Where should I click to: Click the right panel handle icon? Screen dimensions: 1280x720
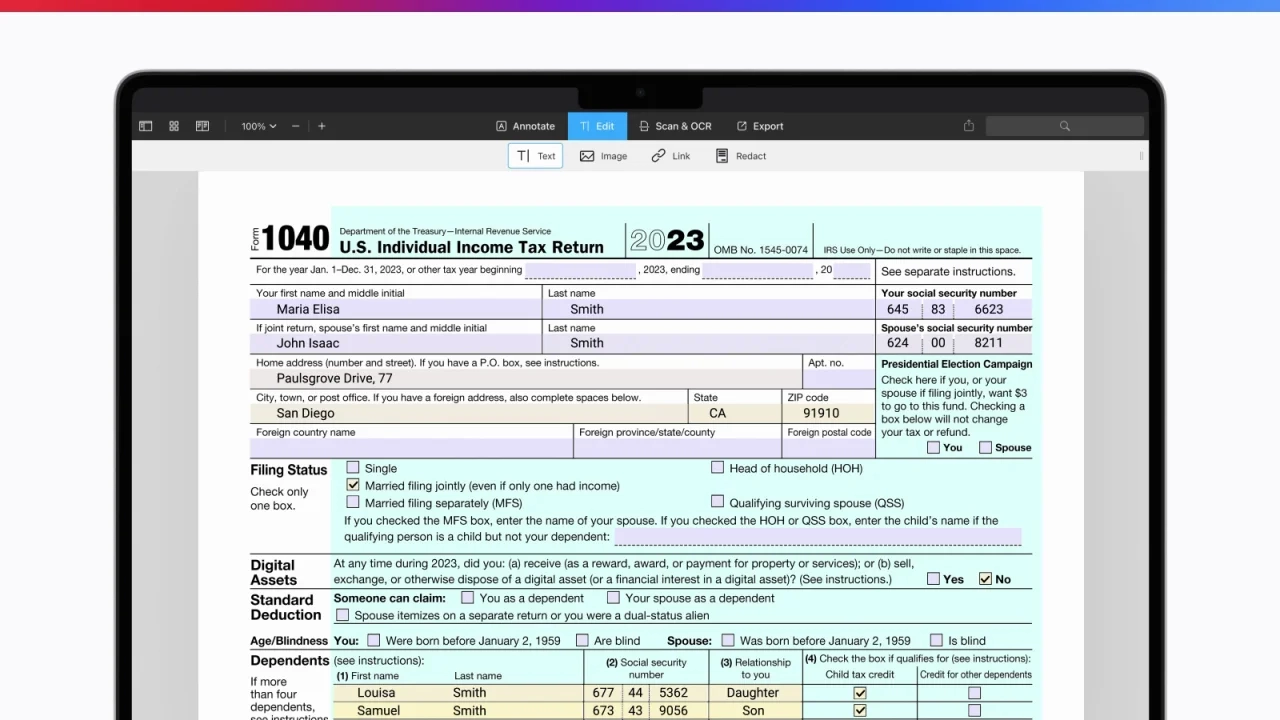1141,156
